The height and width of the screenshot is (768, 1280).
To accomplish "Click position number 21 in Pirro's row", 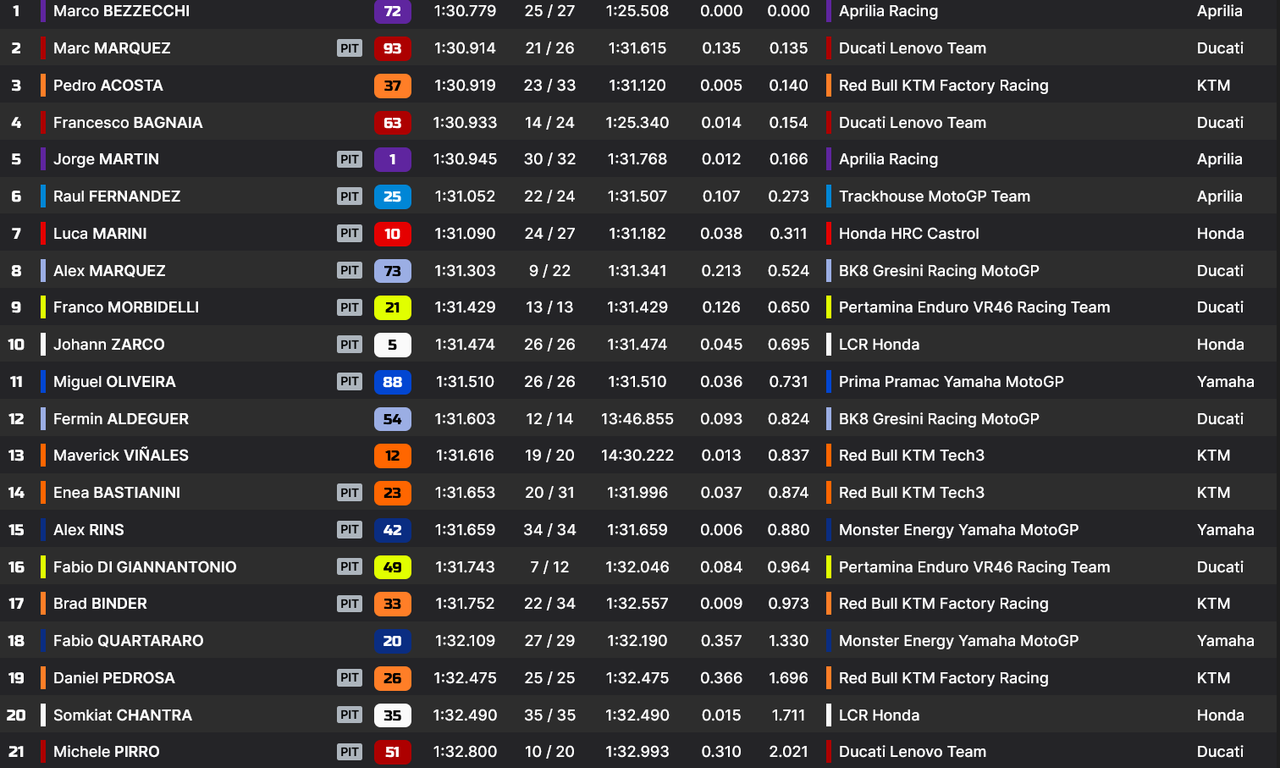I will 16,751.
